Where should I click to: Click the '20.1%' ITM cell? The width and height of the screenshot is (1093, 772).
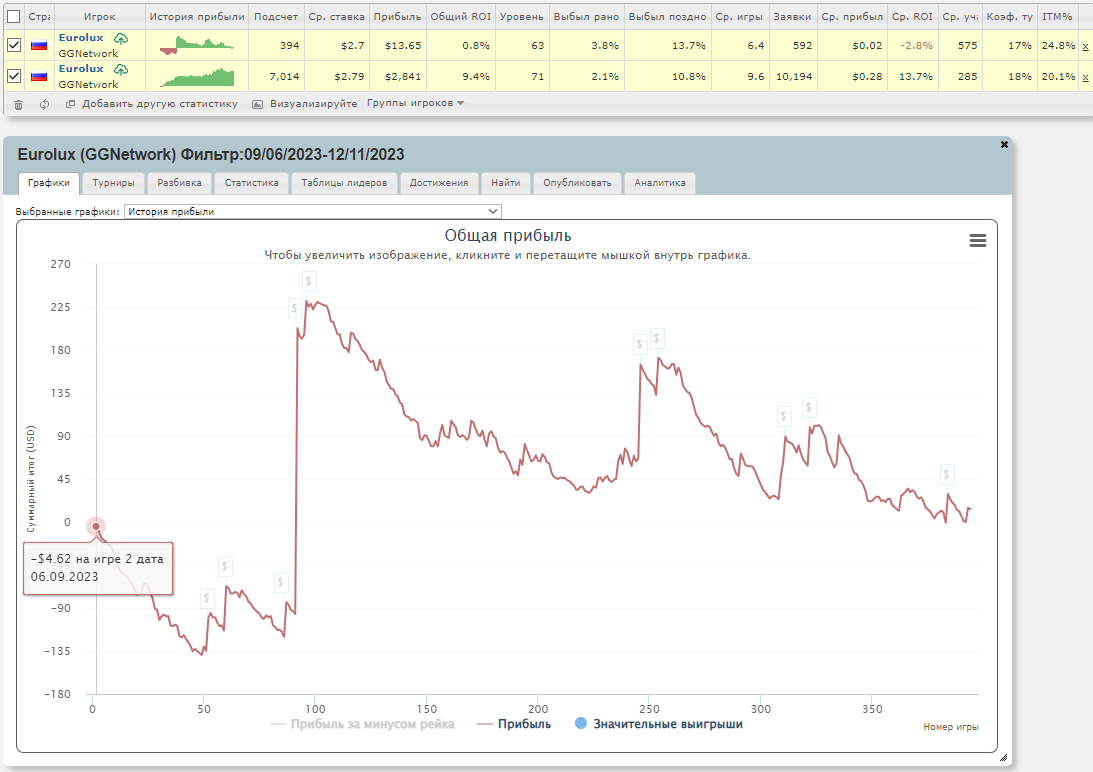click(x=1058, y=76)
